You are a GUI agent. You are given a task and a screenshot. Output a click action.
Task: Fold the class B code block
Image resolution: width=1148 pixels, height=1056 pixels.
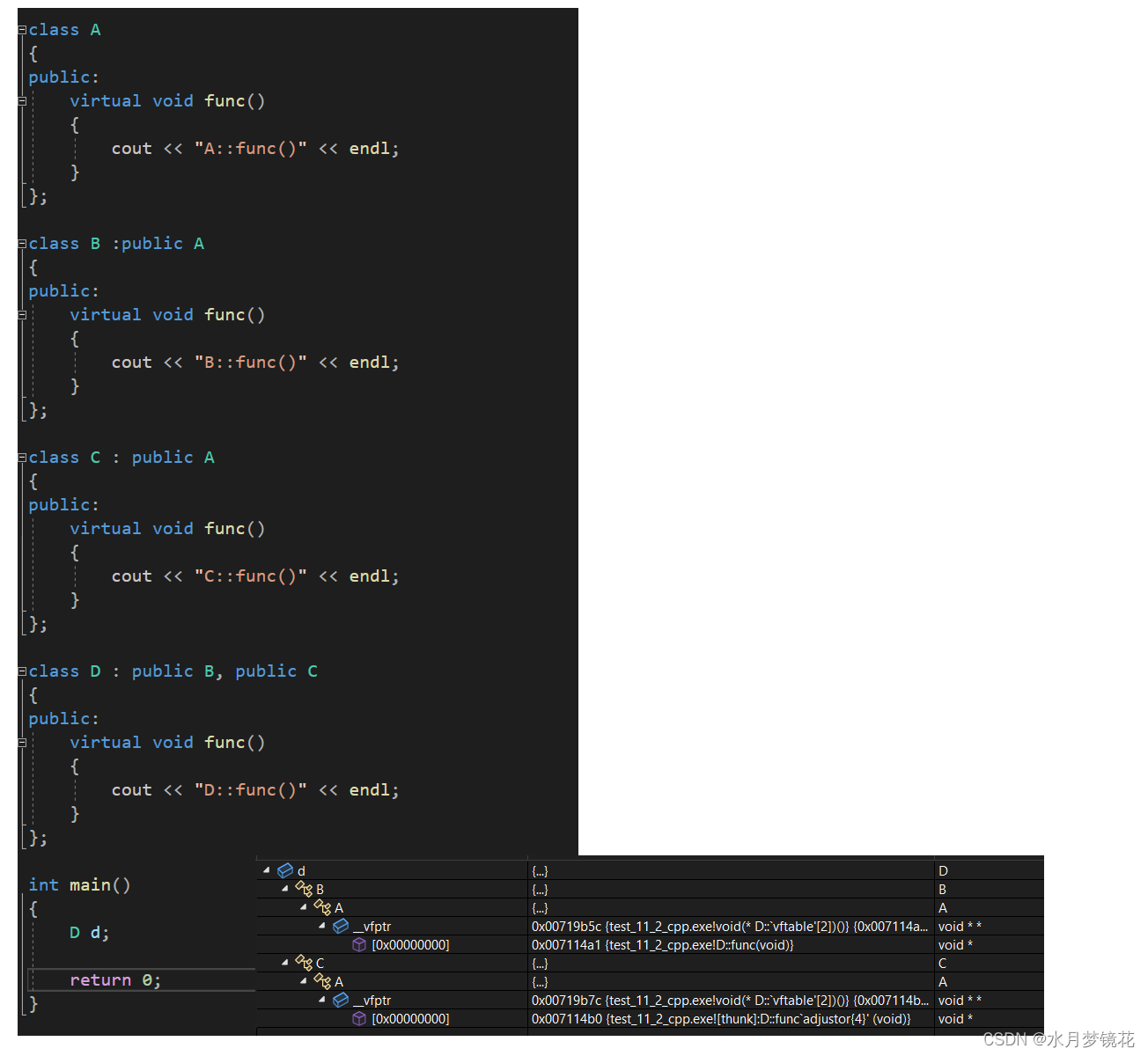(x=22, y=244)
